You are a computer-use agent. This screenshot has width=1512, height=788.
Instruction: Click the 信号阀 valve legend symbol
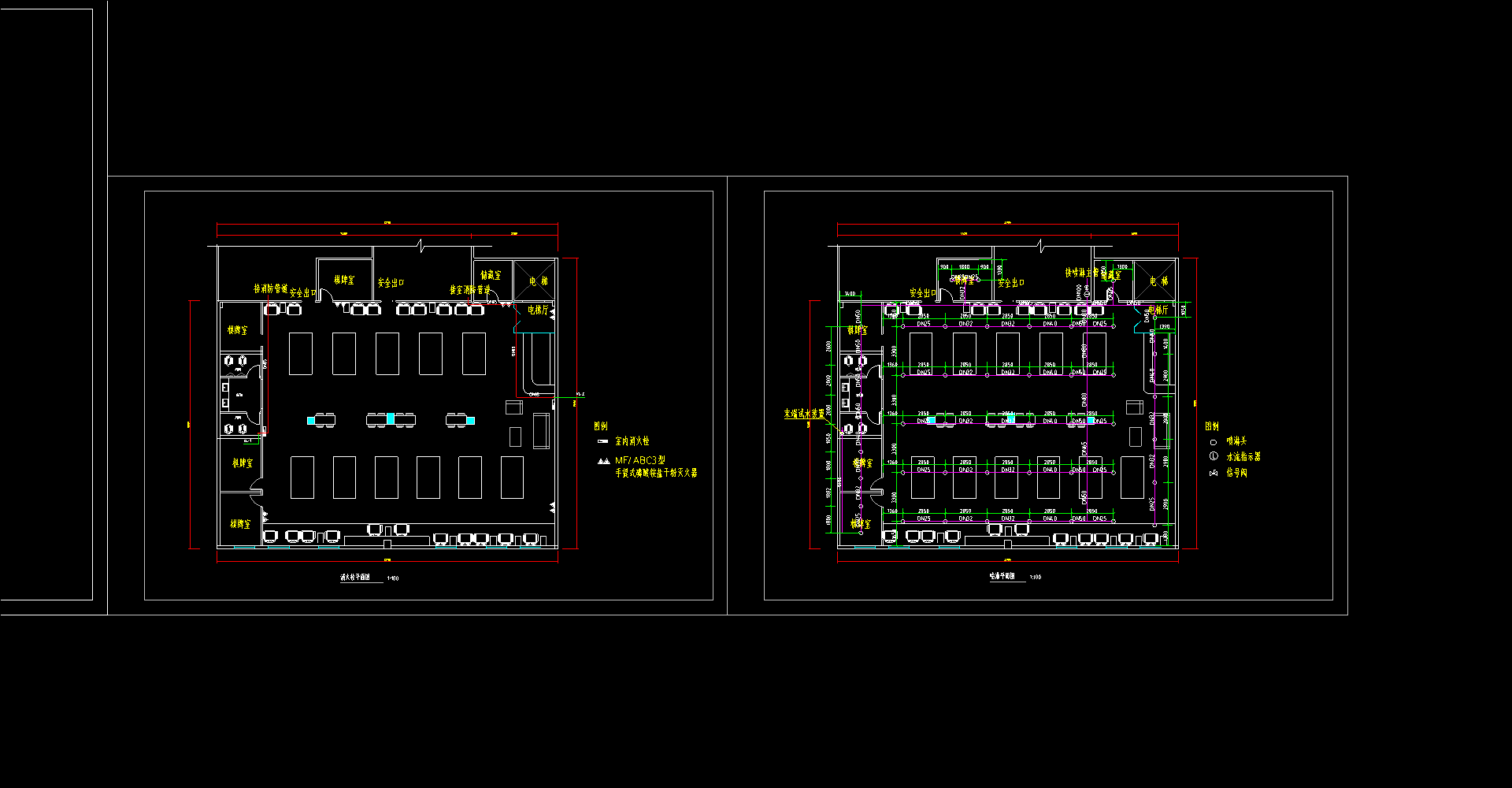pyautogui.click(x=1214, y=473)
